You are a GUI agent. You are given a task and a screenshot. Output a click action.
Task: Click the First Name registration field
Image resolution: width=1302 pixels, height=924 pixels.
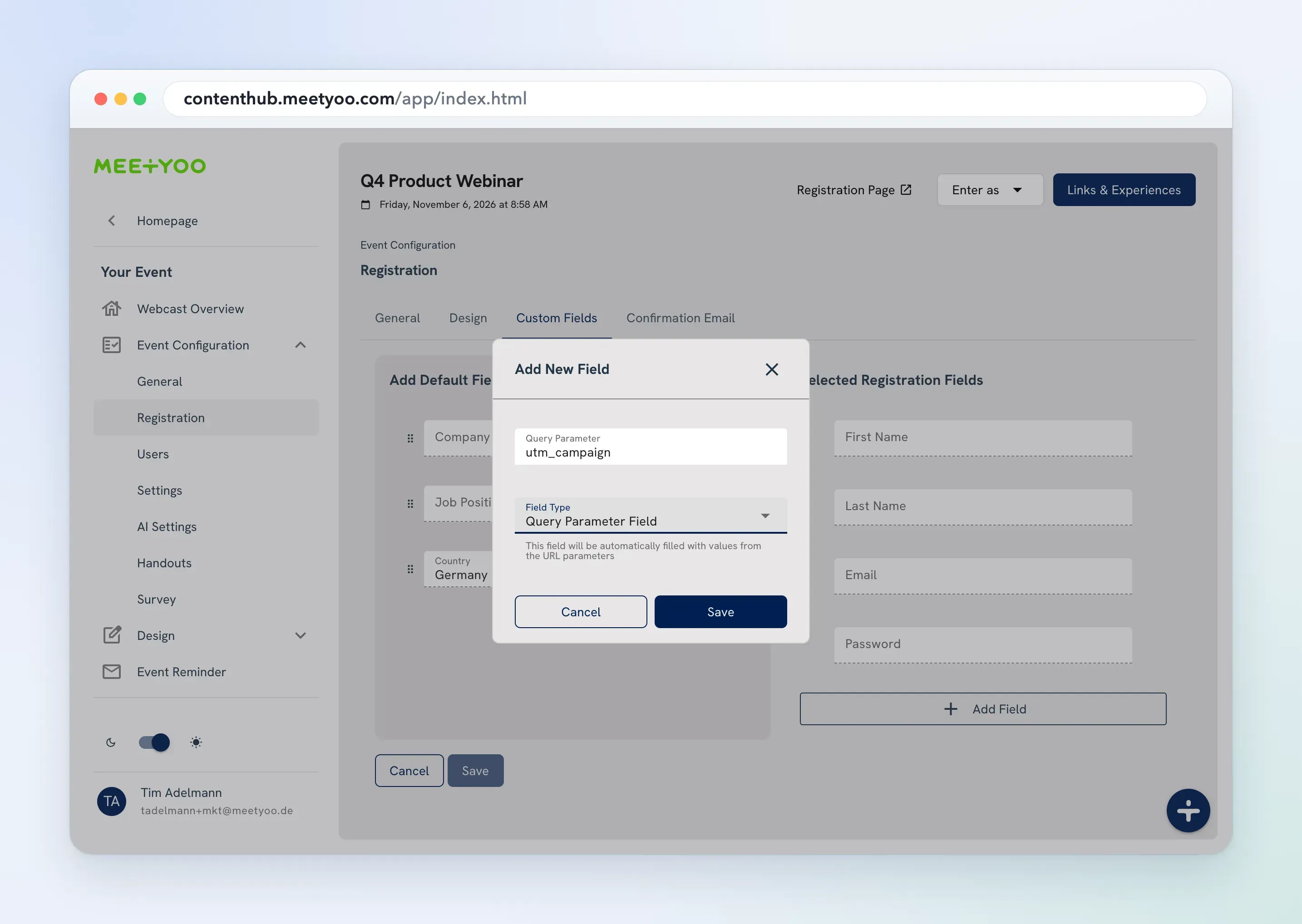983,437
